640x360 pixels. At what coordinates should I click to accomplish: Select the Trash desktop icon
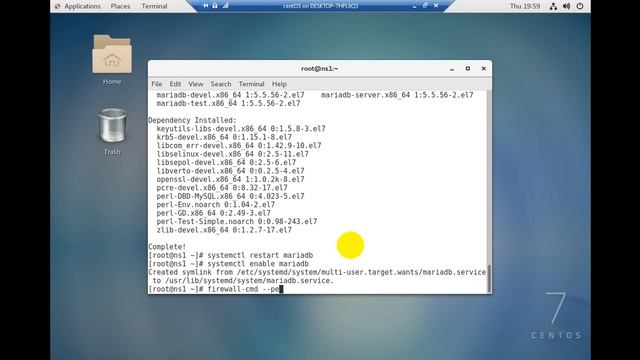click(x=112, y=131)
